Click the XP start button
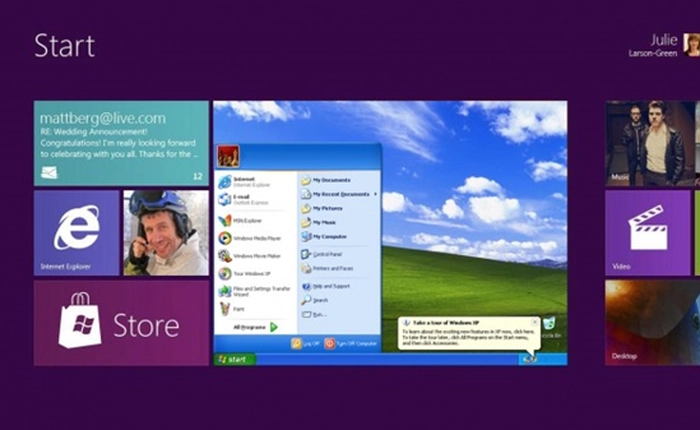Image resolution: width=700 pixels, height=430 pixels. pos(235,359)
